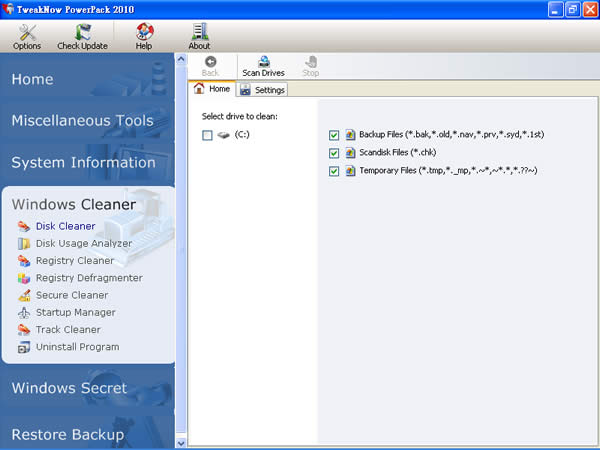Click the Stop hand icon

[311, 62]
